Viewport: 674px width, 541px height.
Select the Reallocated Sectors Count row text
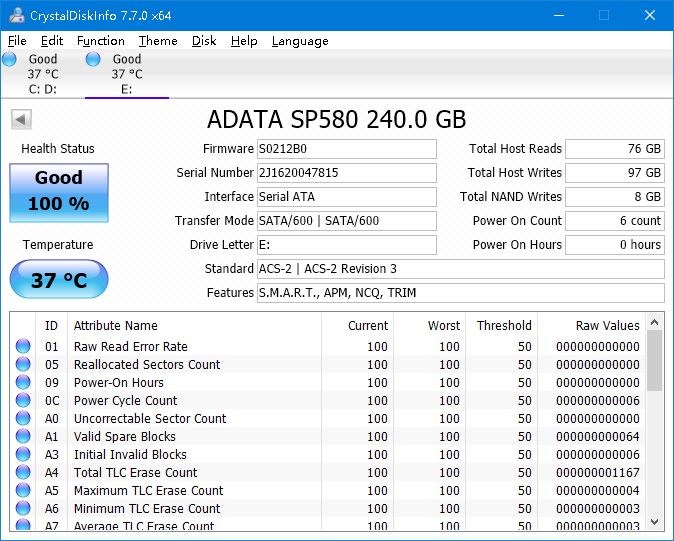pos(147,364)
